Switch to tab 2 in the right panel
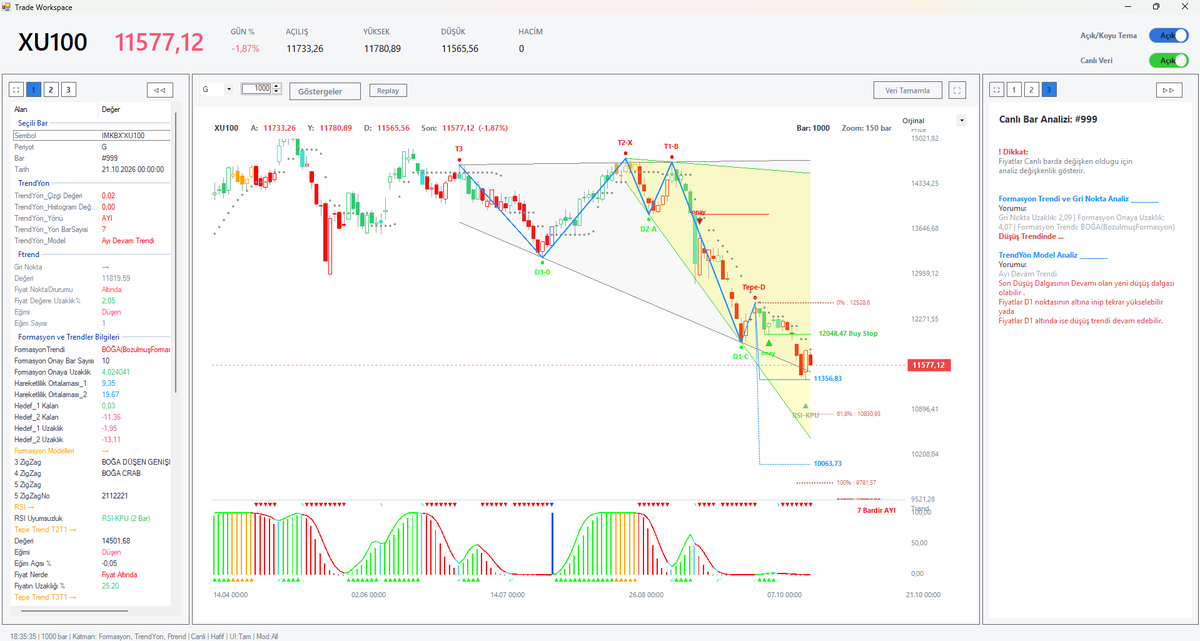This screenshot has height=641, width=1200. [1031, 90]
